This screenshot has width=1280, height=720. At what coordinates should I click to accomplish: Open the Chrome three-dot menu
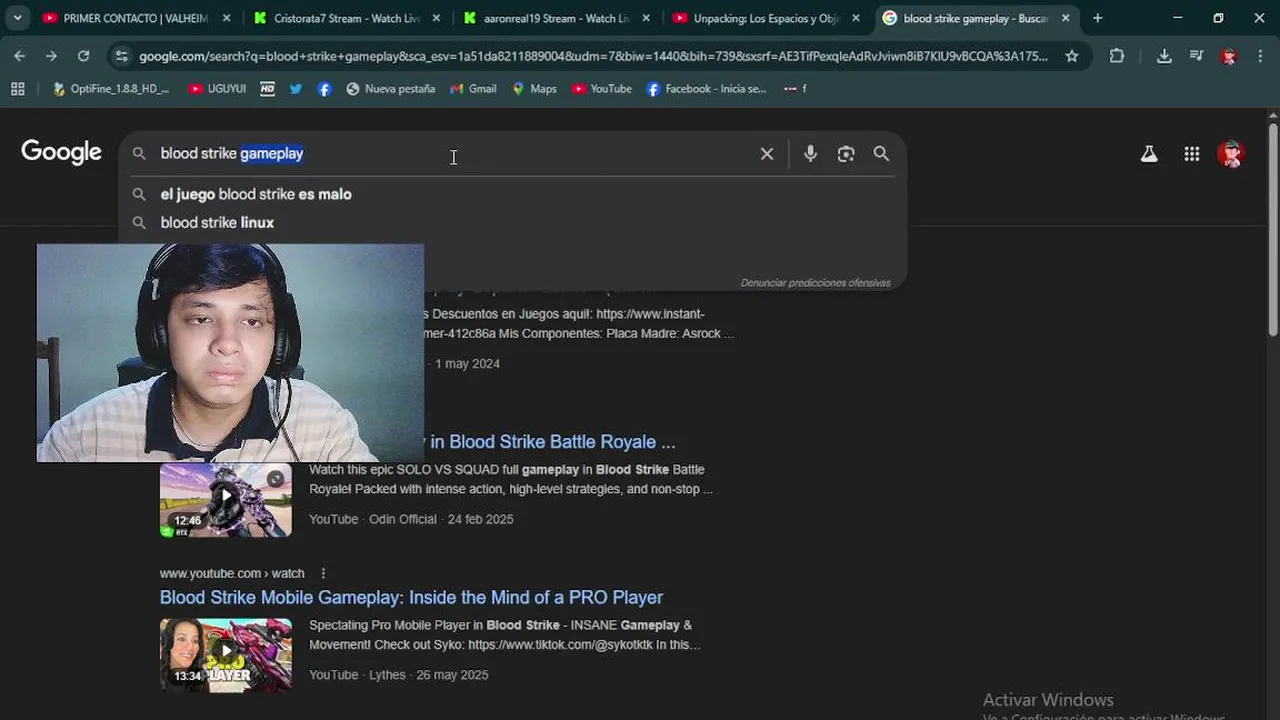click(x=1261, y=56)
